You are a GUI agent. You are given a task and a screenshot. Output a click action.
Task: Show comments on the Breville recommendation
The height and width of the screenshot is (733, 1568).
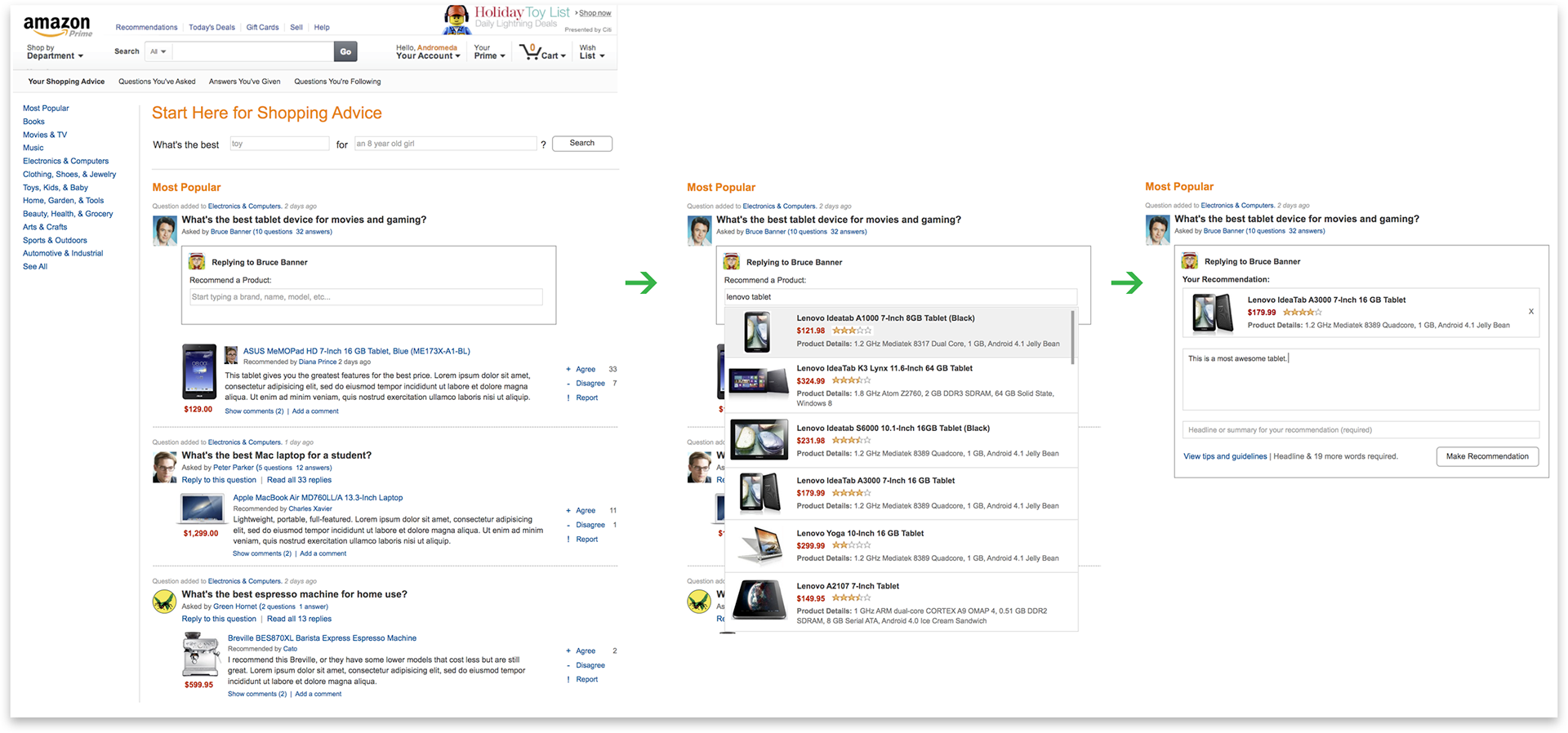pyautogui.click(x=256, y=694)
